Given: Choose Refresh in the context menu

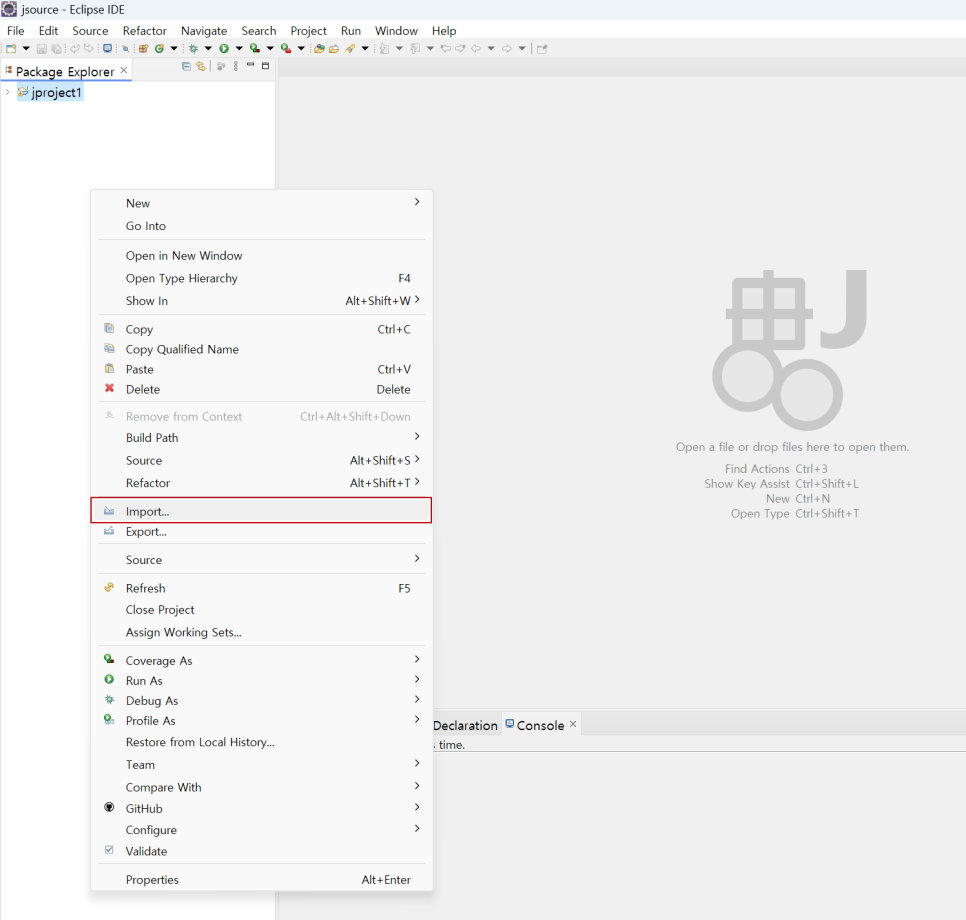Looking at the screenshot, I should (261, 588).
